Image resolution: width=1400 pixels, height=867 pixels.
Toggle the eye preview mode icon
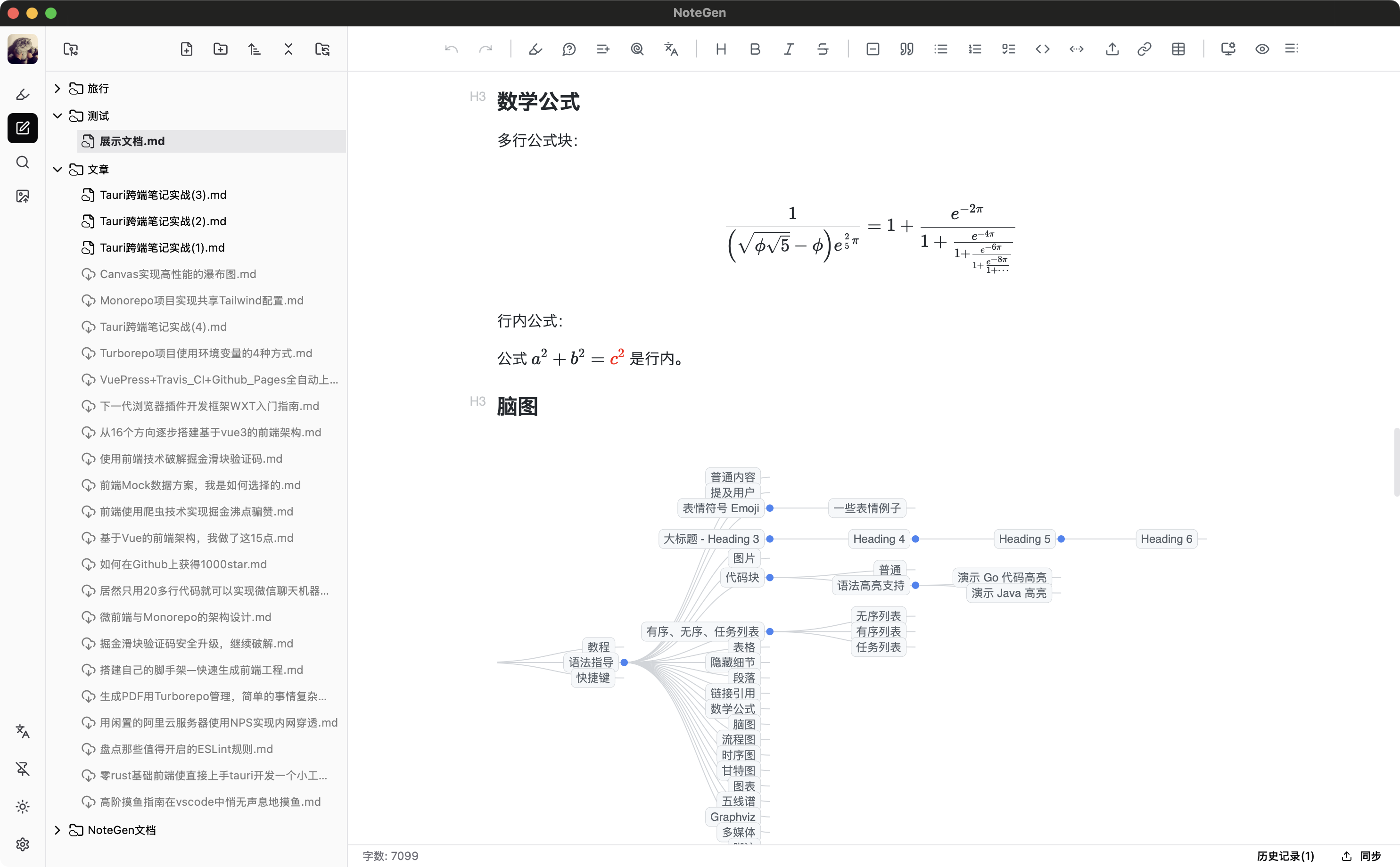pos(1262,49)
